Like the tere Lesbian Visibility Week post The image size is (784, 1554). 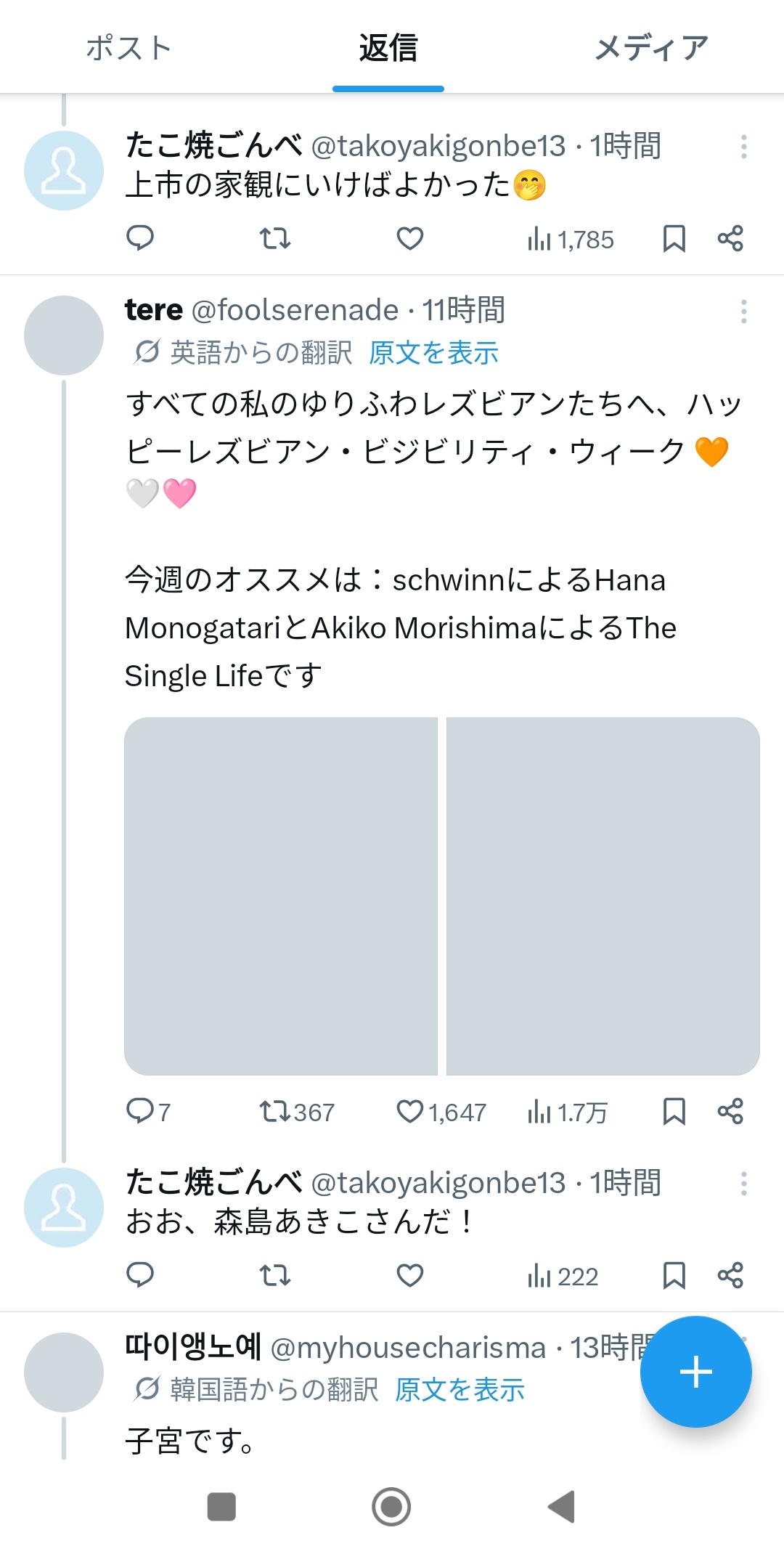pos(410,1112)
